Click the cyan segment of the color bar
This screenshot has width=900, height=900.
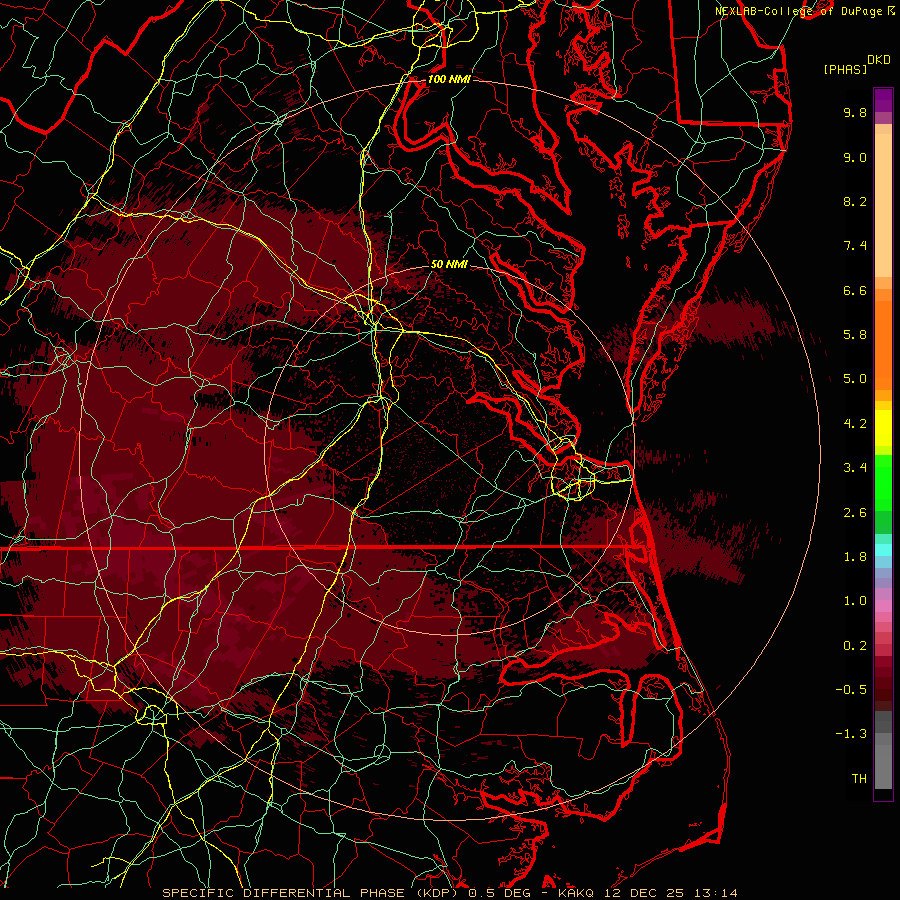point(883,550)
